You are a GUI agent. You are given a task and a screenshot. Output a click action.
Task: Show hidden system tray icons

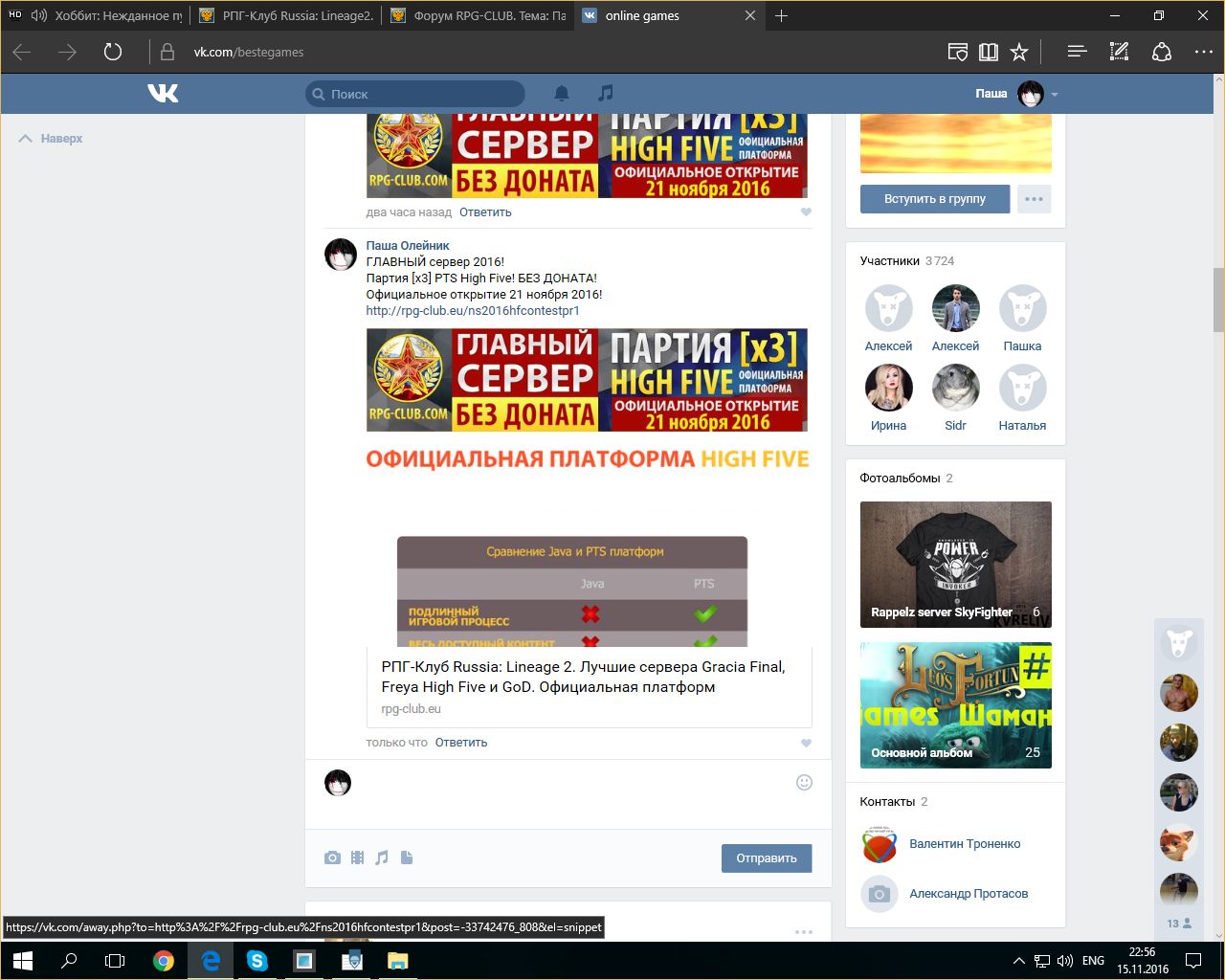tap(1018, 961)
